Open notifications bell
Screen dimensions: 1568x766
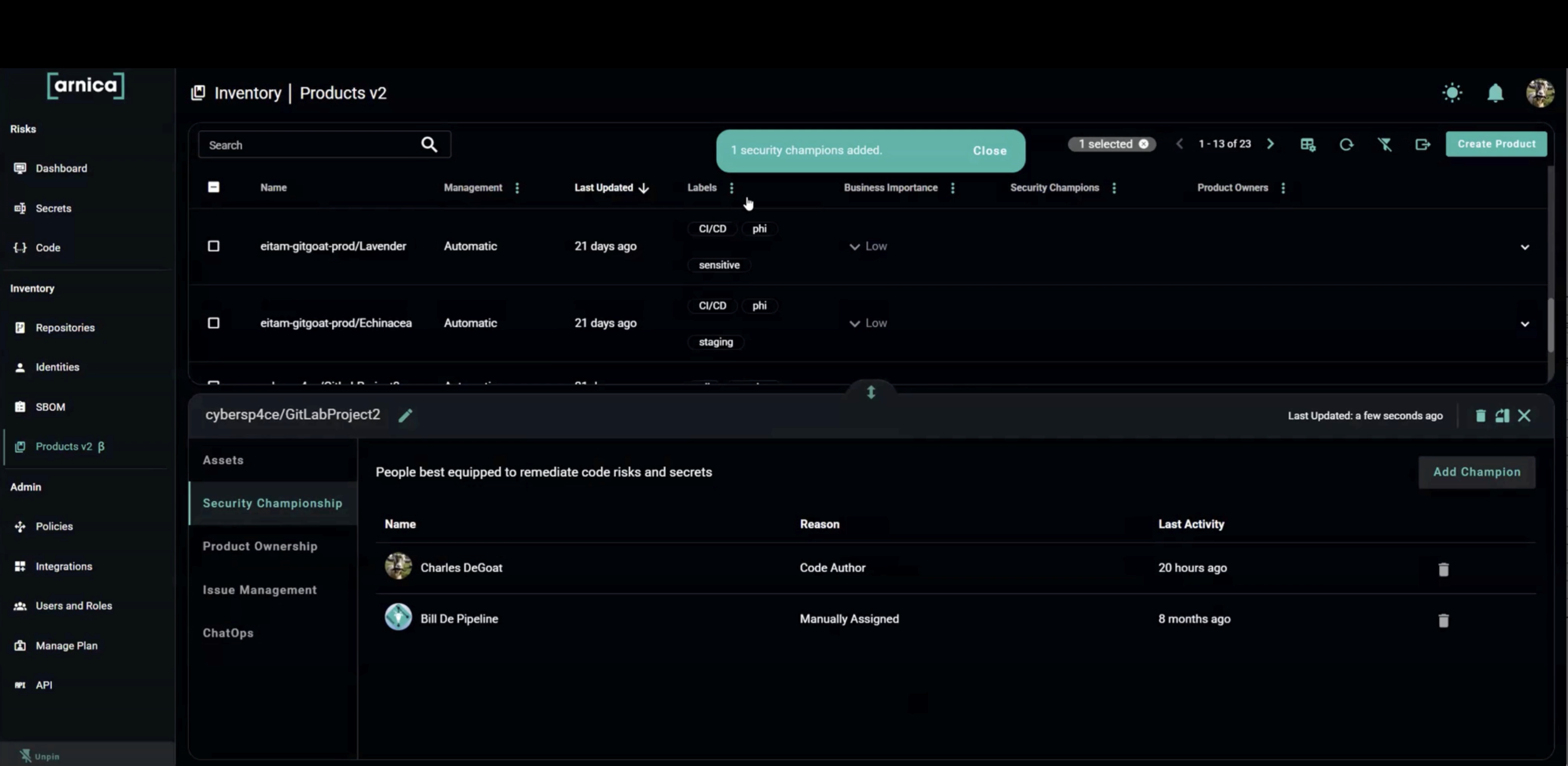click(x=1495, y=93)
